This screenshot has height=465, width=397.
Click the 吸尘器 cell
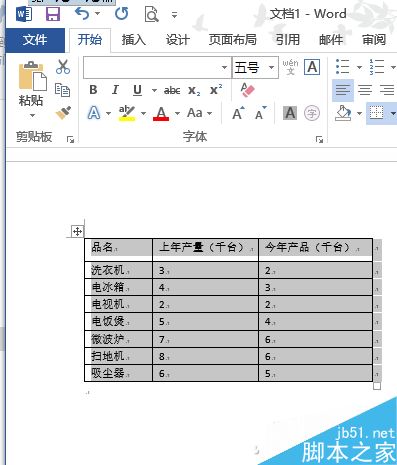click(x=118, y=373)
